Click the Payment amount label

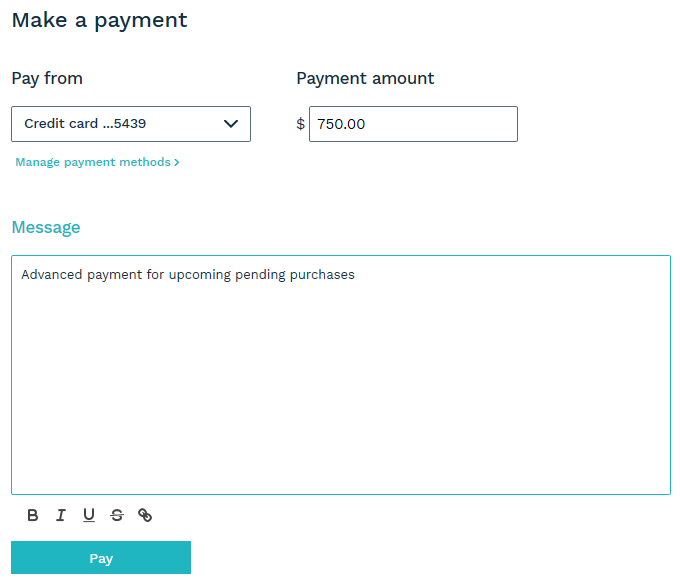click(365, 78)
